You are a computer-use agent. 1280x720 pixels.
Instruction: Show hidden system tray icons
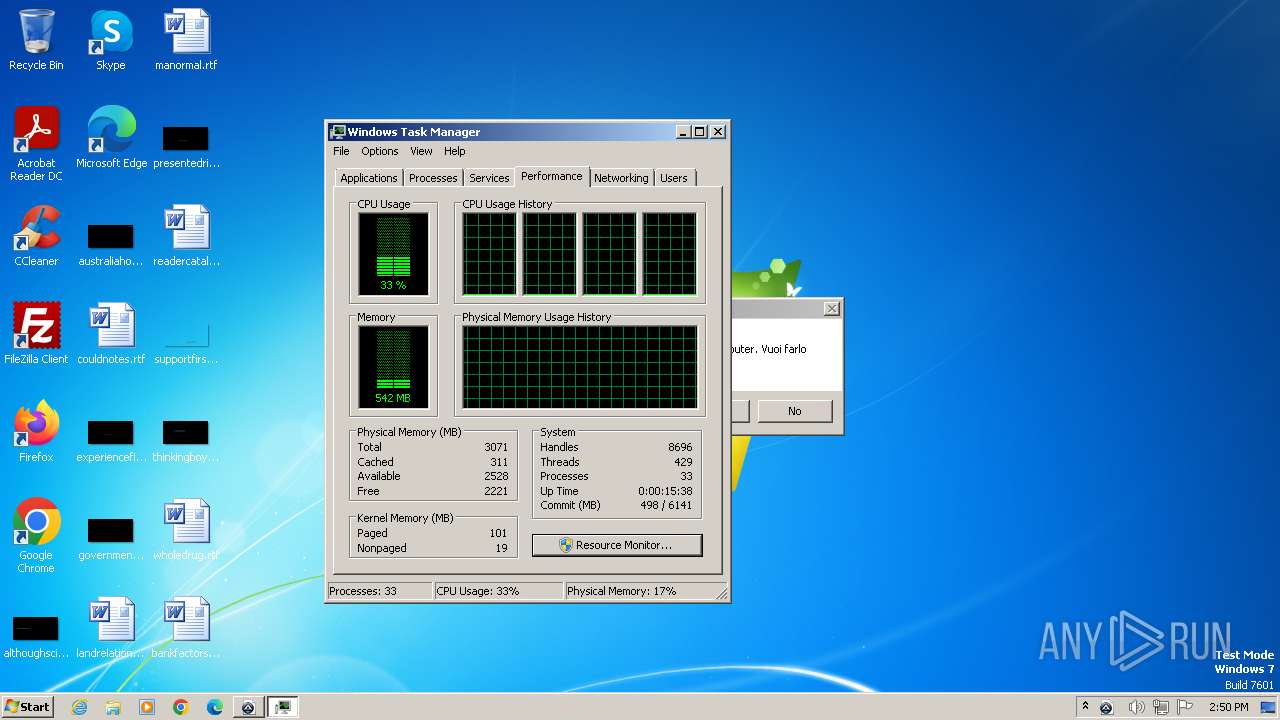[x=1085, y=706]
